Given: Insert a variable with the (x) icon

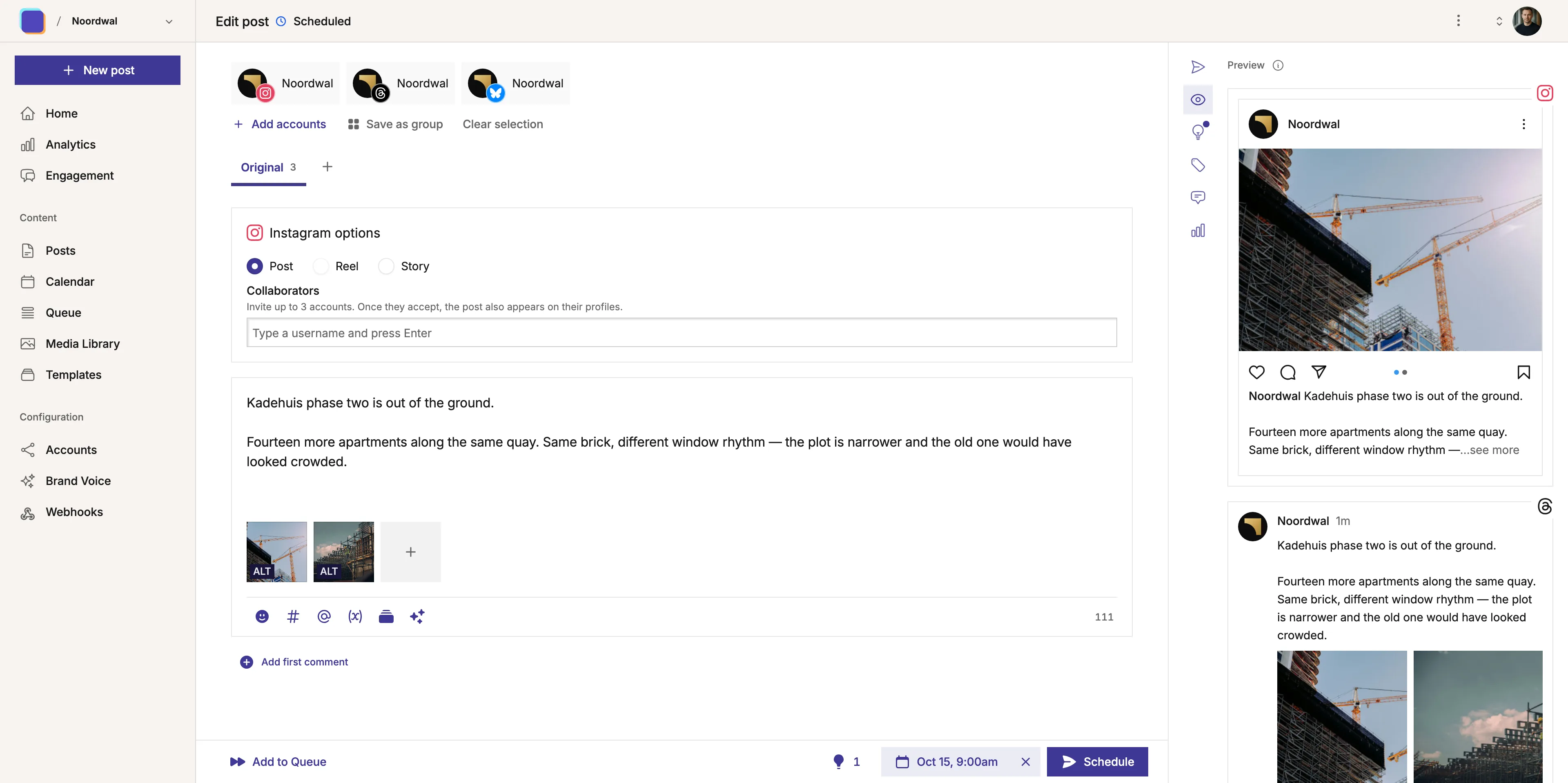Looking at the screenshot, I should pos(355,616).
